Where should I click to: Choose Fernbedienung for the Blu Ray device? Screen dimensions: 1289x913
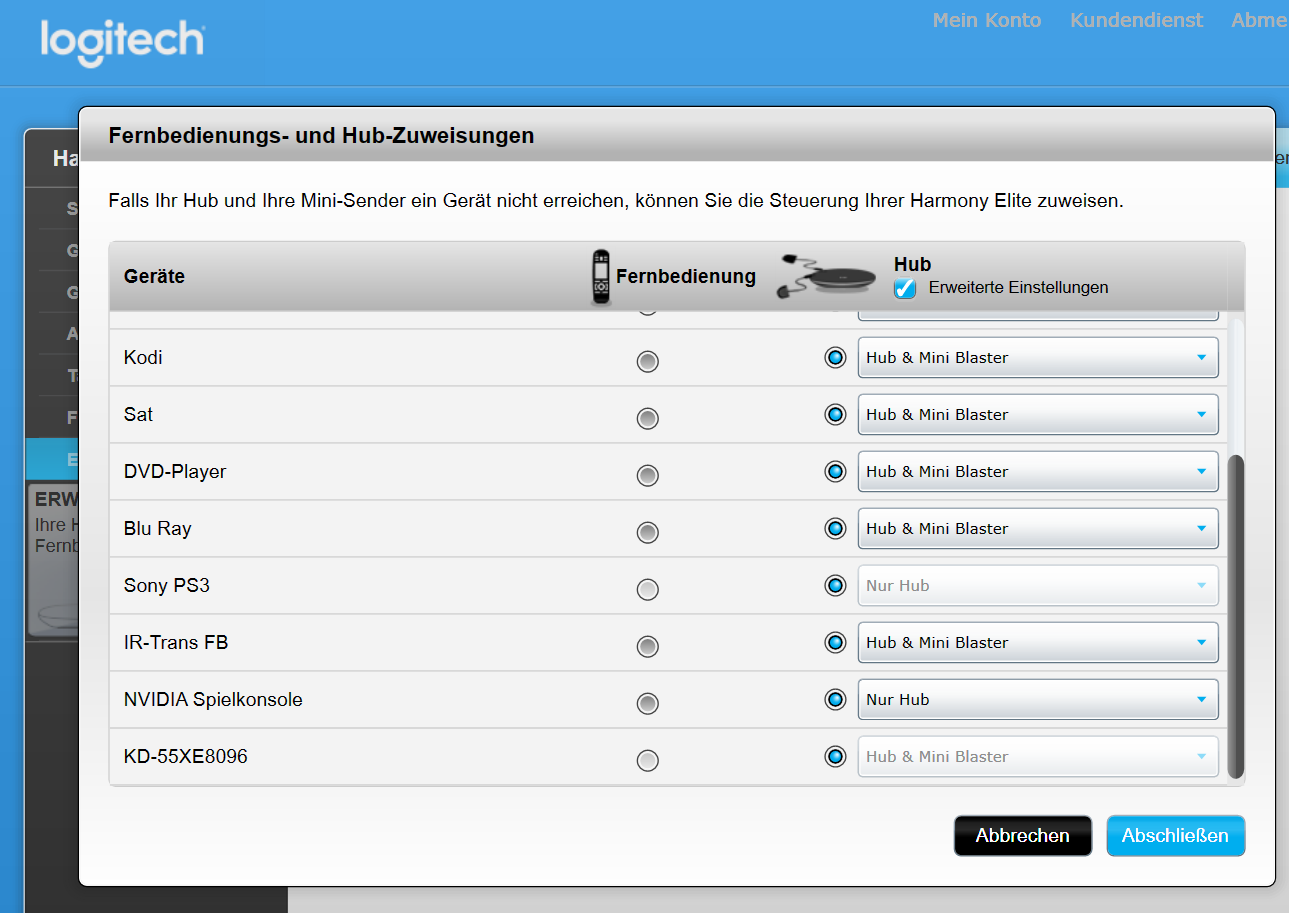[648, 532]
